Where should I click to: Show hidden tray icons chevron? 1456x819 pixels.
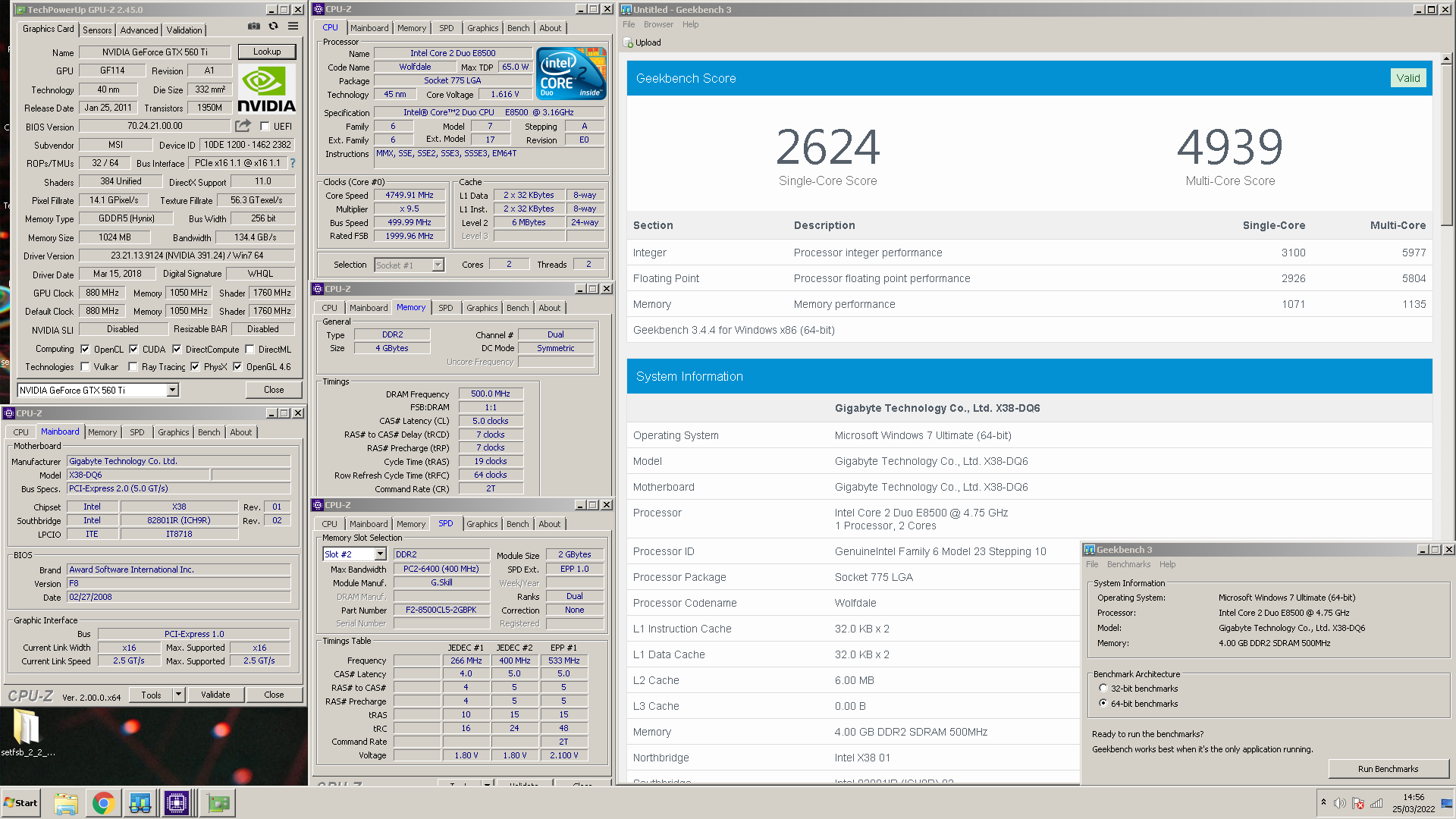1323,802
